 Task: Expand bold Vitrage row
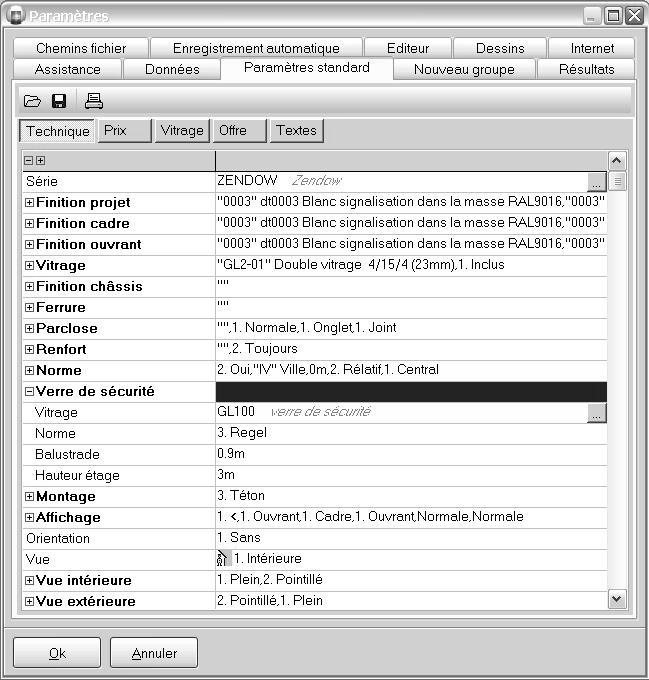(29, 265)
